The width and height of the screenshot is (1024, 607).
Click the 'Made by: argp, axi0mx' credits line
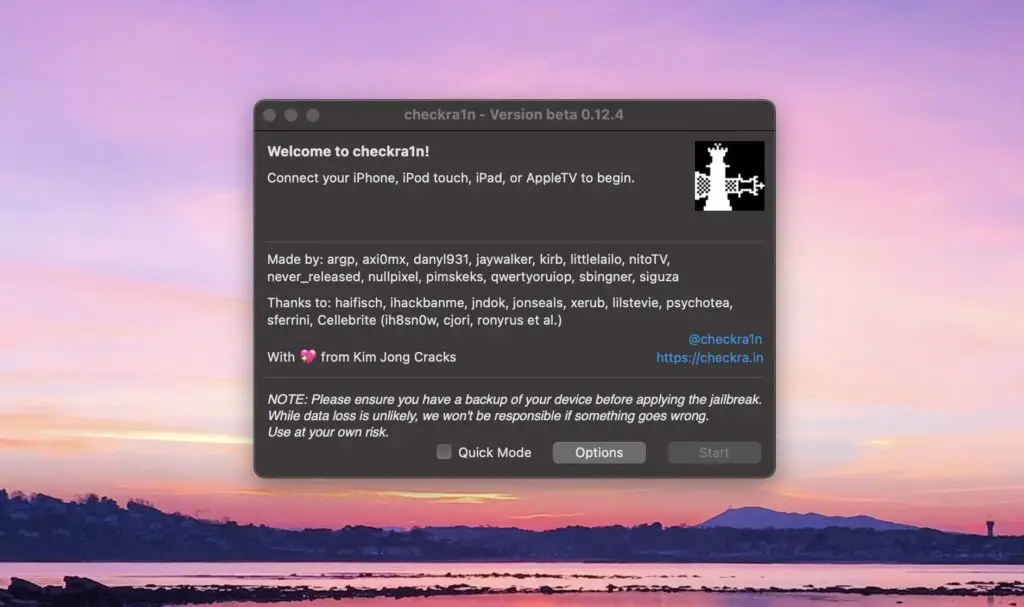pyautogui.click(x=469, y=259)
